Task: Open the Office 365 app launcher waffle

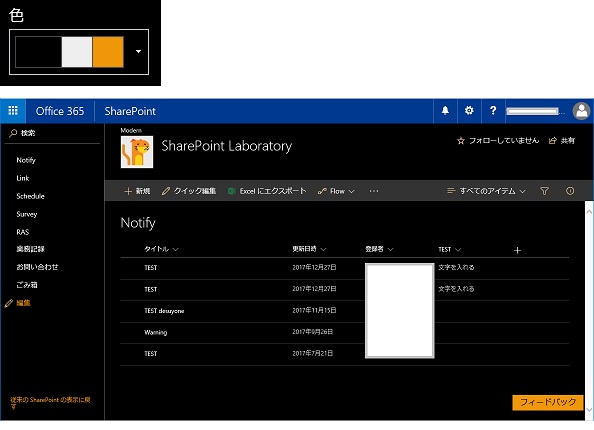Action: click(x=13, y=111)
